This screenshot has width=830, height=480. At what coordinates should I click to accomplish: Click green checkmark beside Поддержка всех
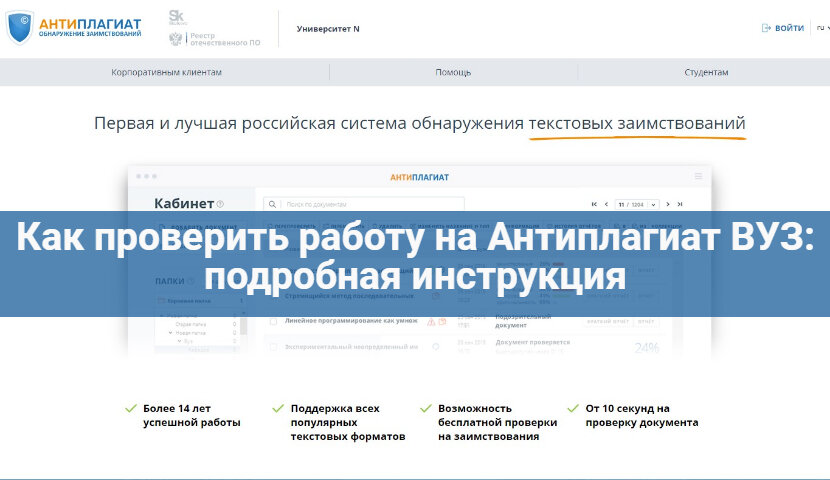[x=278, y=408]
